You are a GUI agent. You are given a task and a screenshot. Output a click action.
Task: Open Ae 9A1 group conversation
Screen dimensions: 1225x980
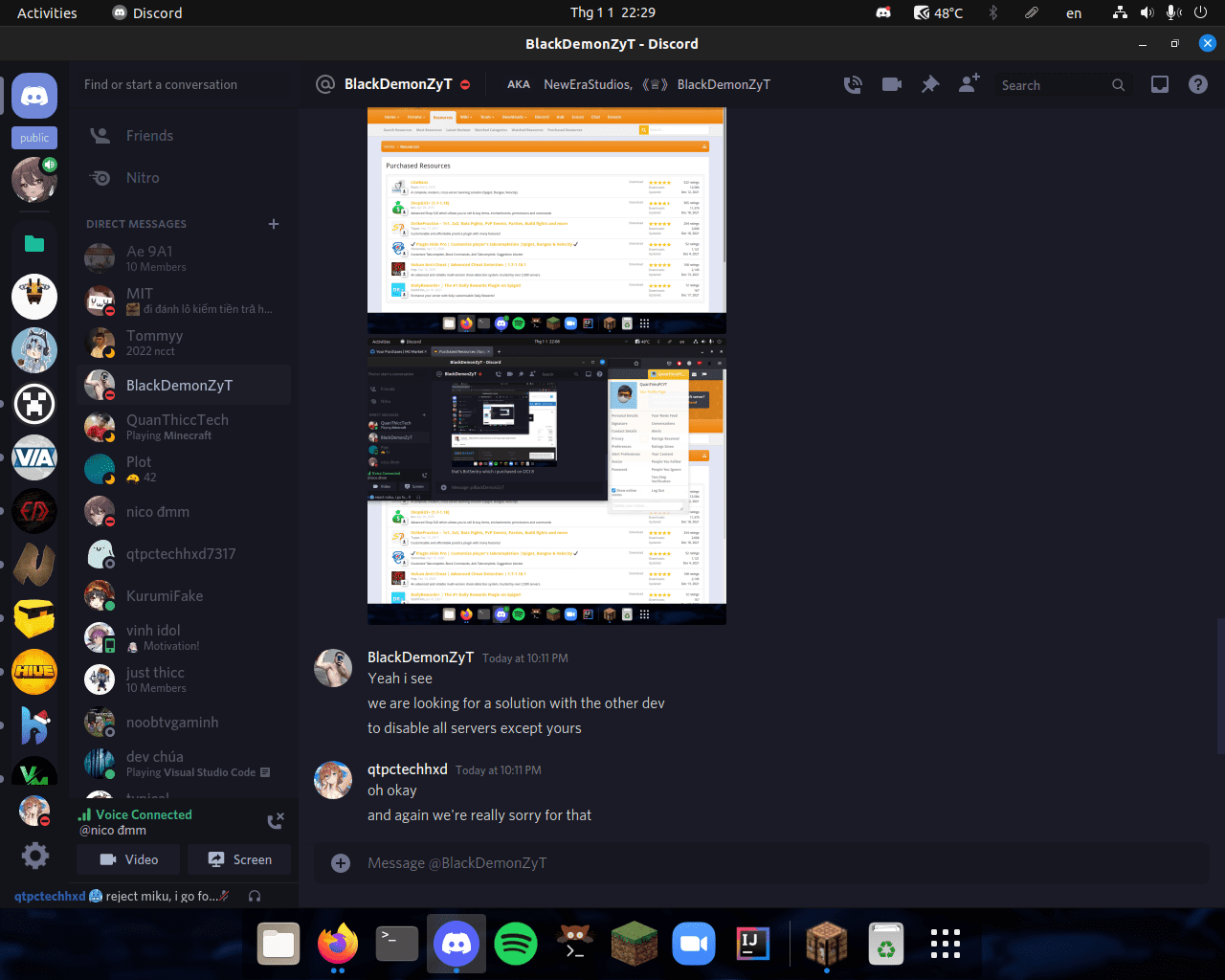click(x=184, y=258)
